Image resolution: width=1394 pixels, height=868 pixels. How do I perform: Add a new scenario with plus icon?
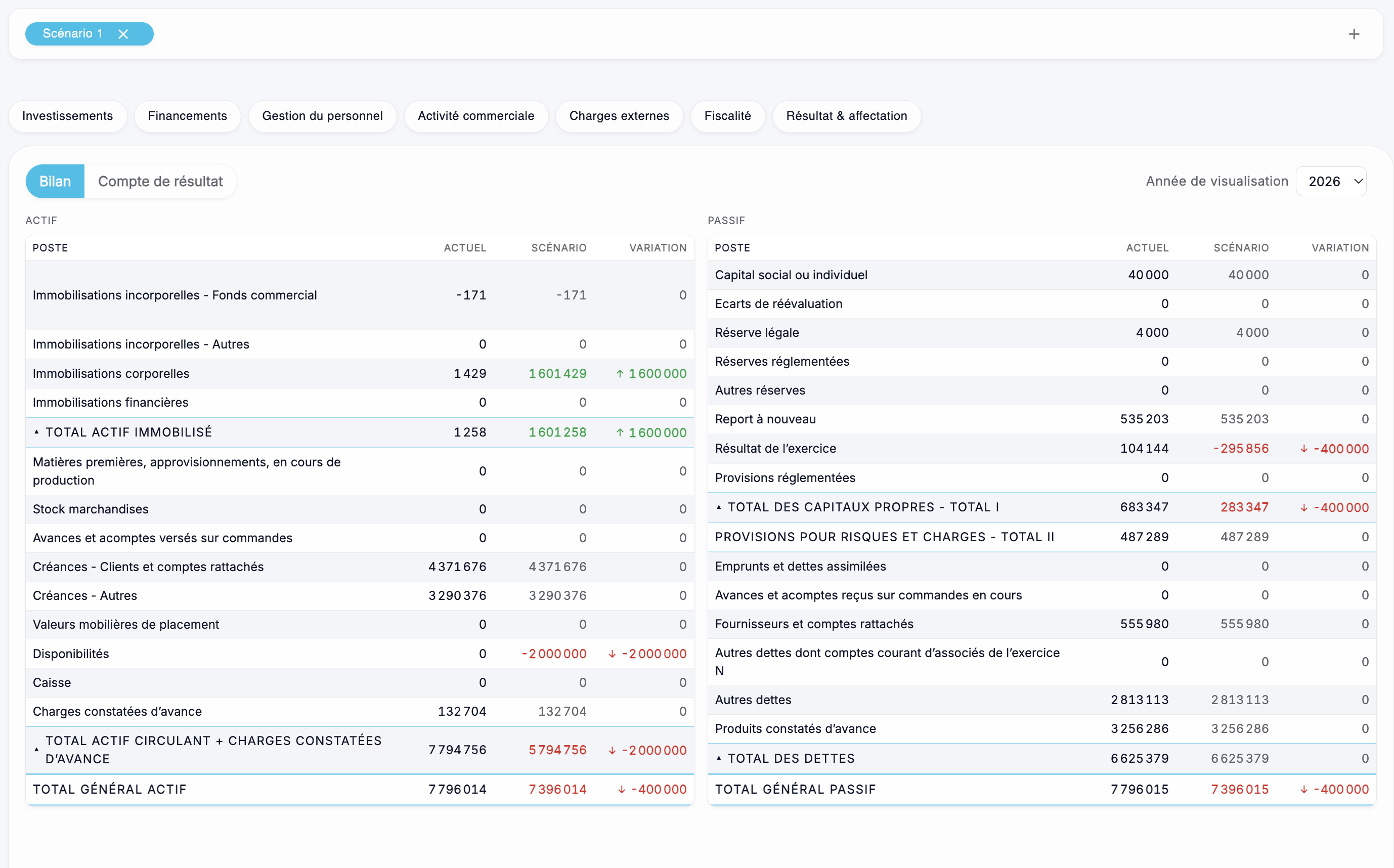[x=1354, y=34]
